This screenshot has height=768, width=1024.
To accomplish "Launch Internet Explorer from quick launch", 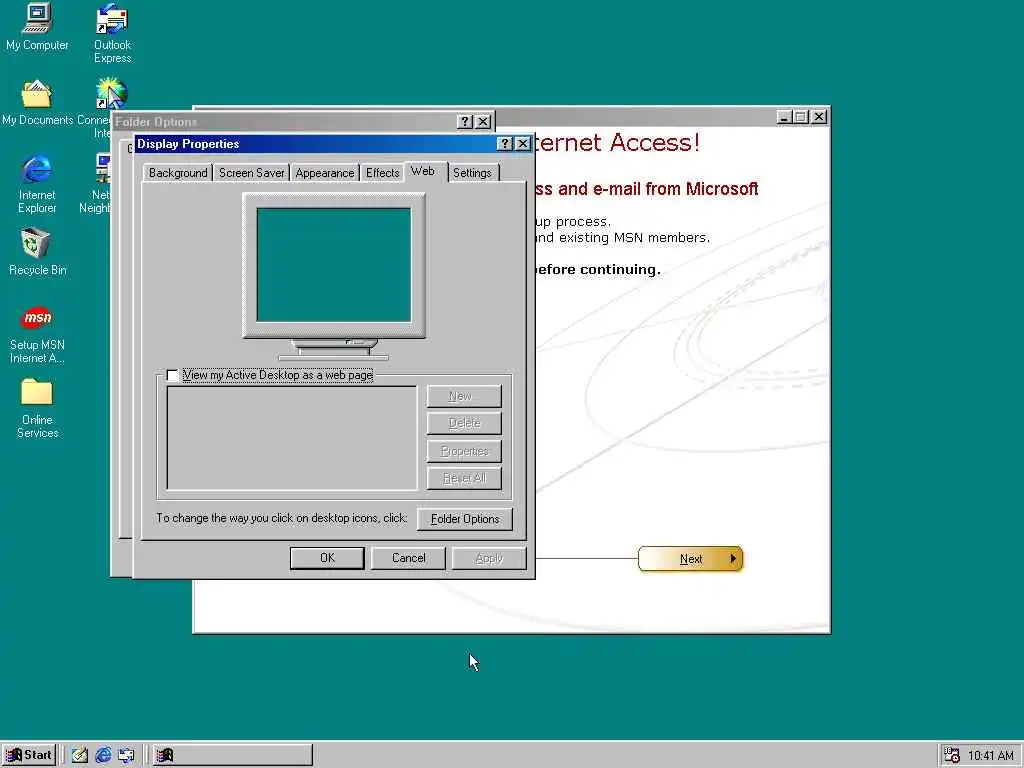I will [103, 755].
